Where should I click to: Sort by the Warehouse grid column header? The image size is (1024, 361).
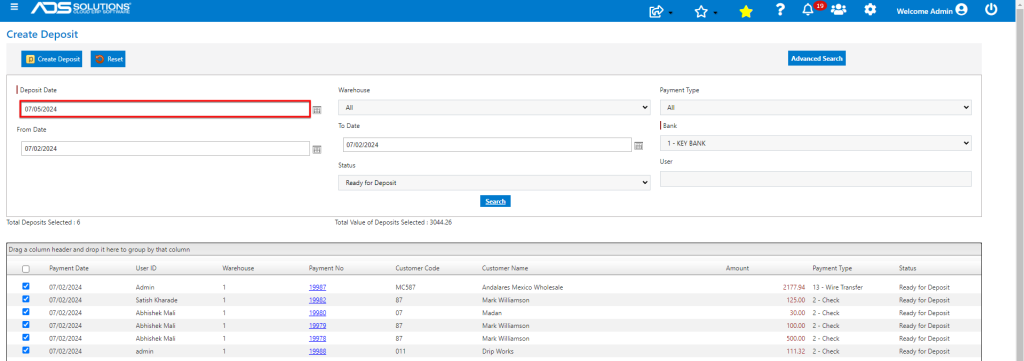(238, 268)
